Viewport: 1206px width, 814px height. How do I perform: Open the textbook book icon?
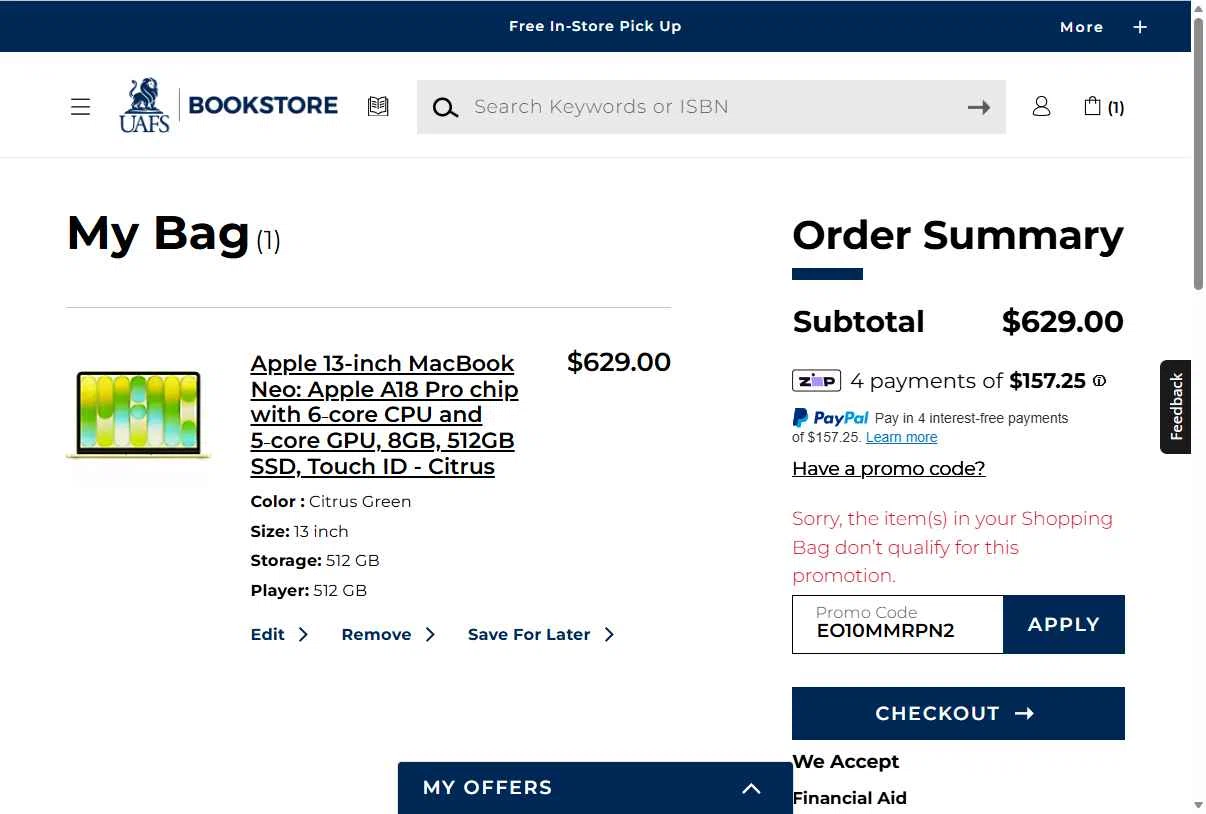(x=378, y=106)
